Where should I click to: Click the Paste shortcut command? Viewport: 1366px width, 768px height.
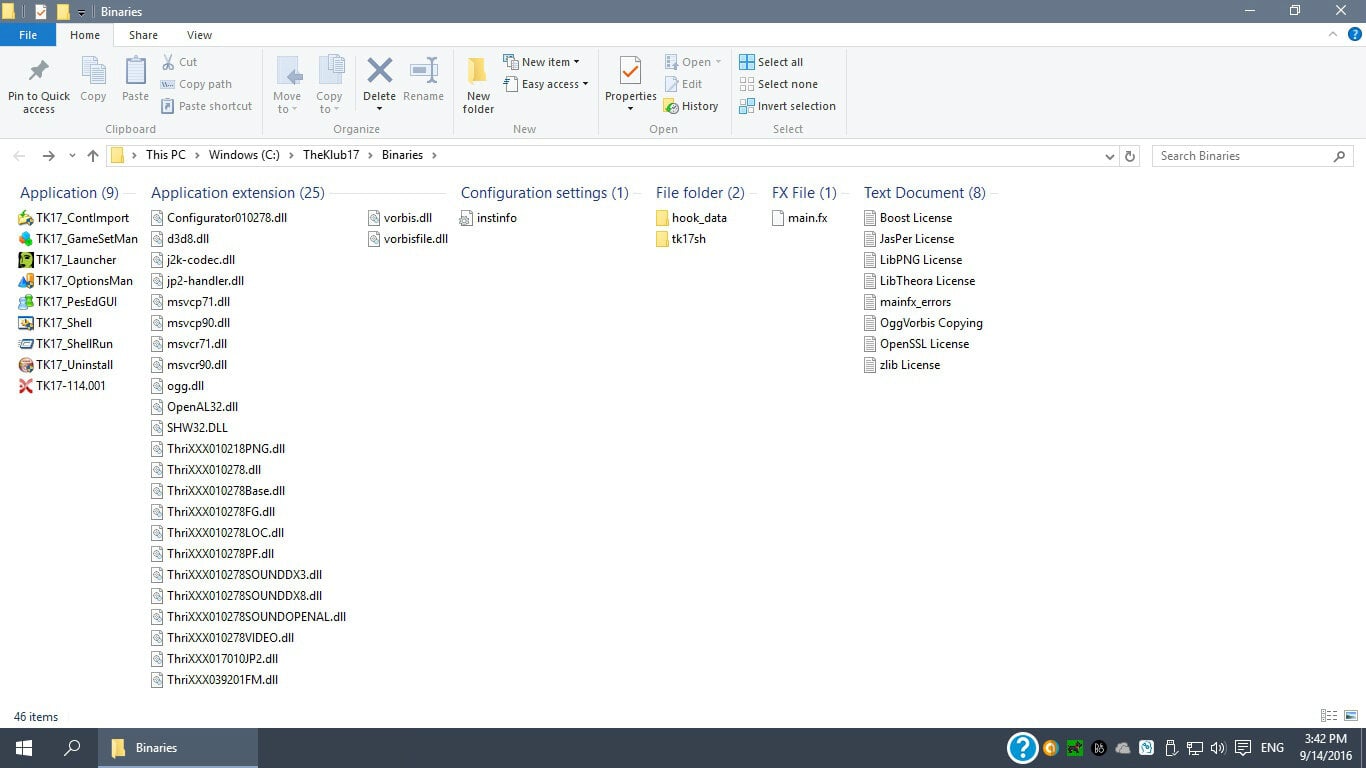[x=205, y=106]
